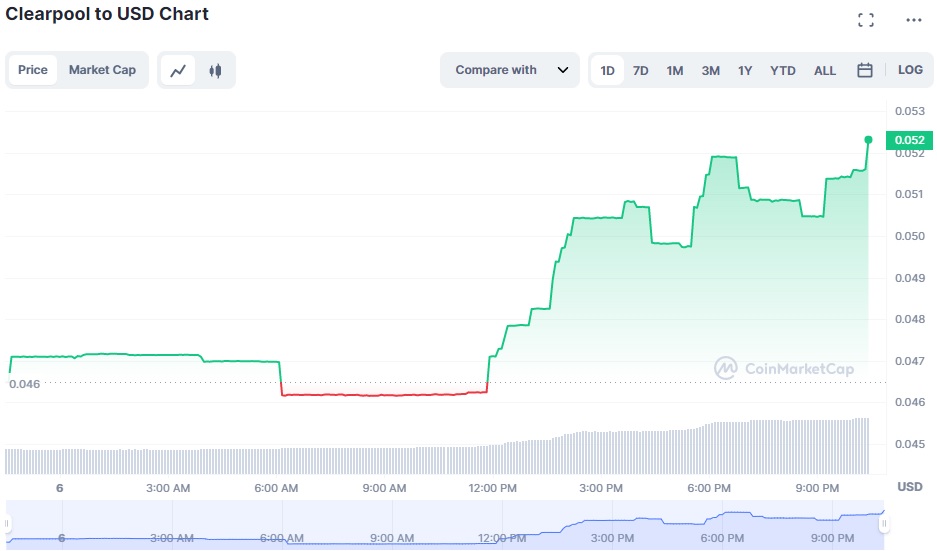The height and width of the screenshot is (551, 937).
Task: Click the latest price dot on chart
Action: click(x=868, y=140)
